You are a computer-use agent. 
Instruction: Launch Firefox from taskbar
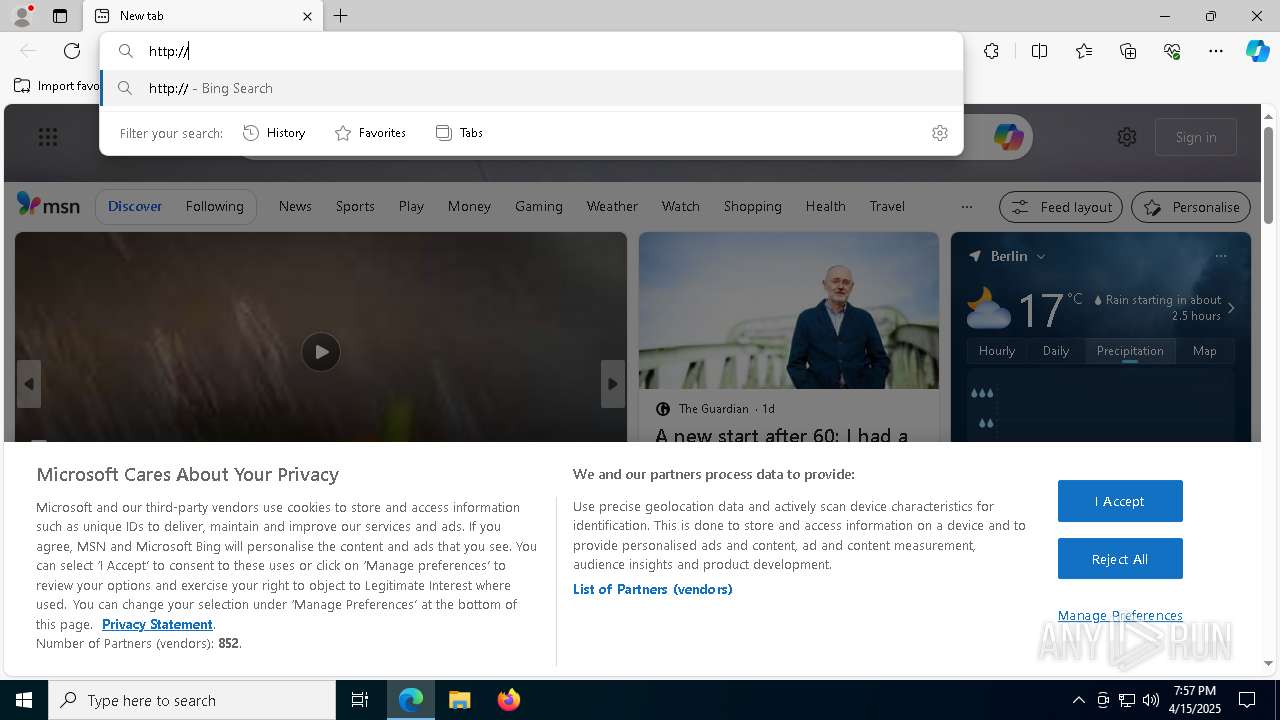pyautogui.click(x=508, y=700)
